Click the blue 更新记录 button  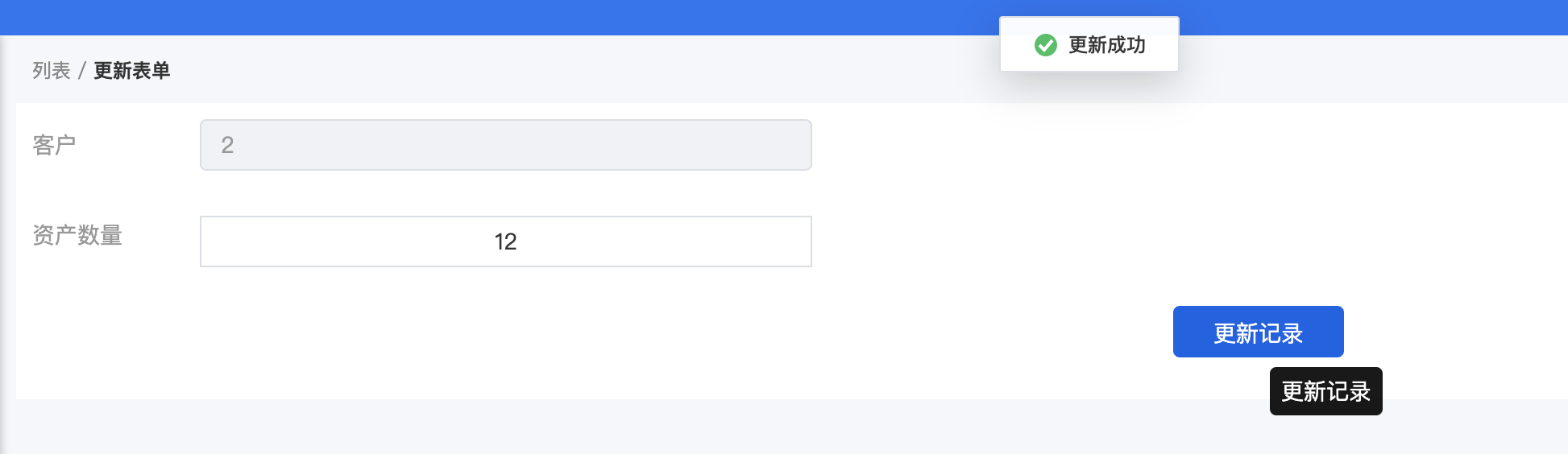click(x=1259, y=332)
